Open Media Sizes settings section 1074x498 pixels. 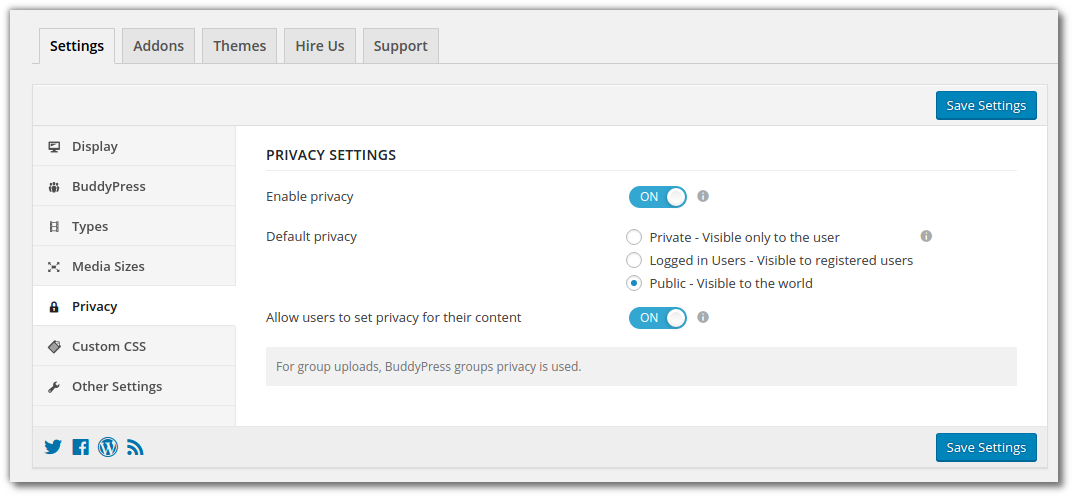coord(108,267)
